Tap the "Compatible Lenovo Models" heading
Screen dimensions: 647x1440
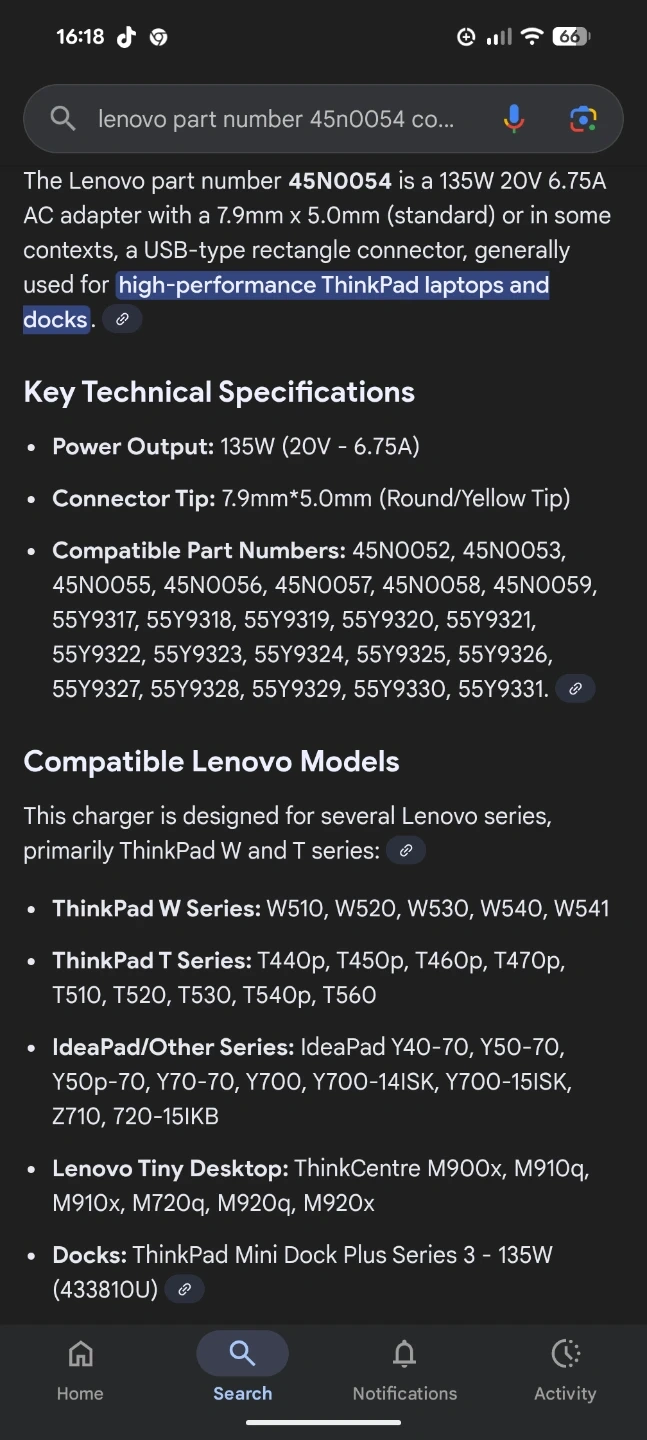(211, 762)
